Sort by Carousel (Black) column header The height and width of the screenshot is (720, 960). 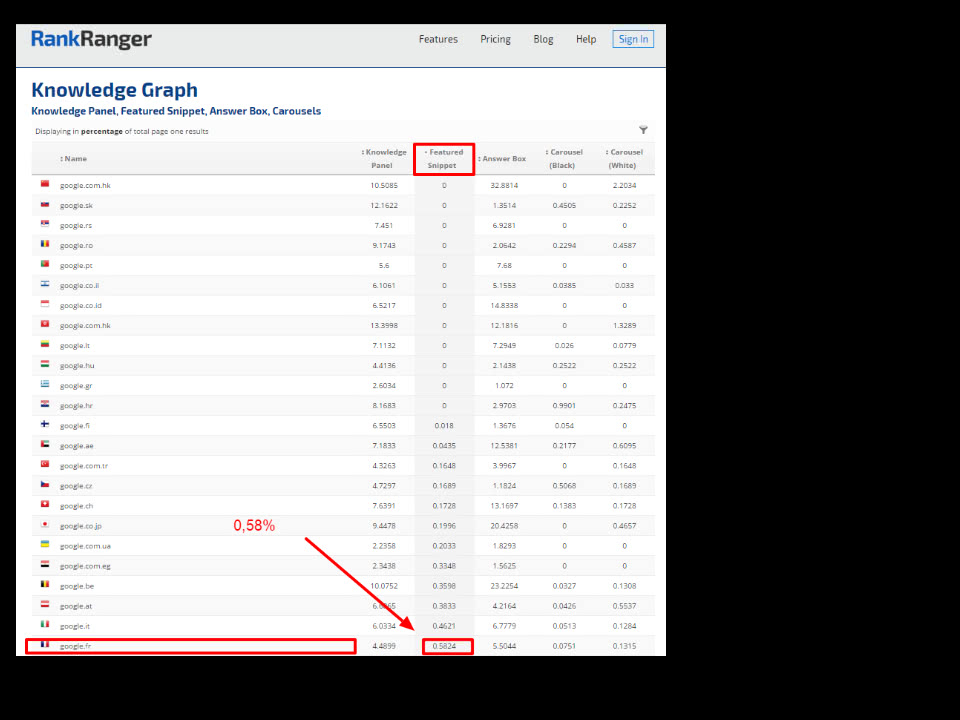point(564,159)
